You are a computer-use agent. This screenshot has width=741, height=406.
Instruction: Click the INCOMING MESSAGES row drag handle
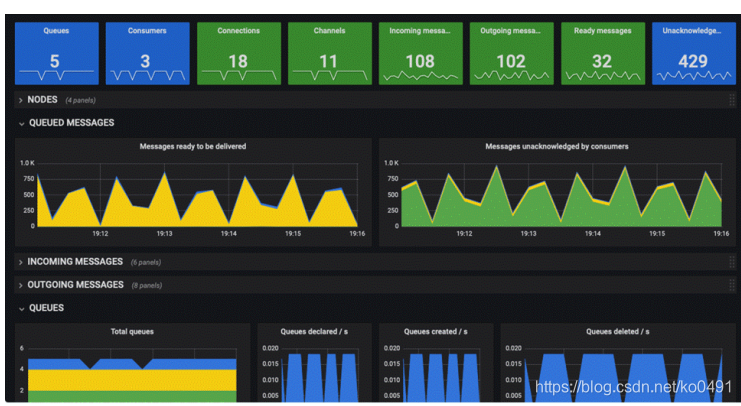(x=732, y=262)
